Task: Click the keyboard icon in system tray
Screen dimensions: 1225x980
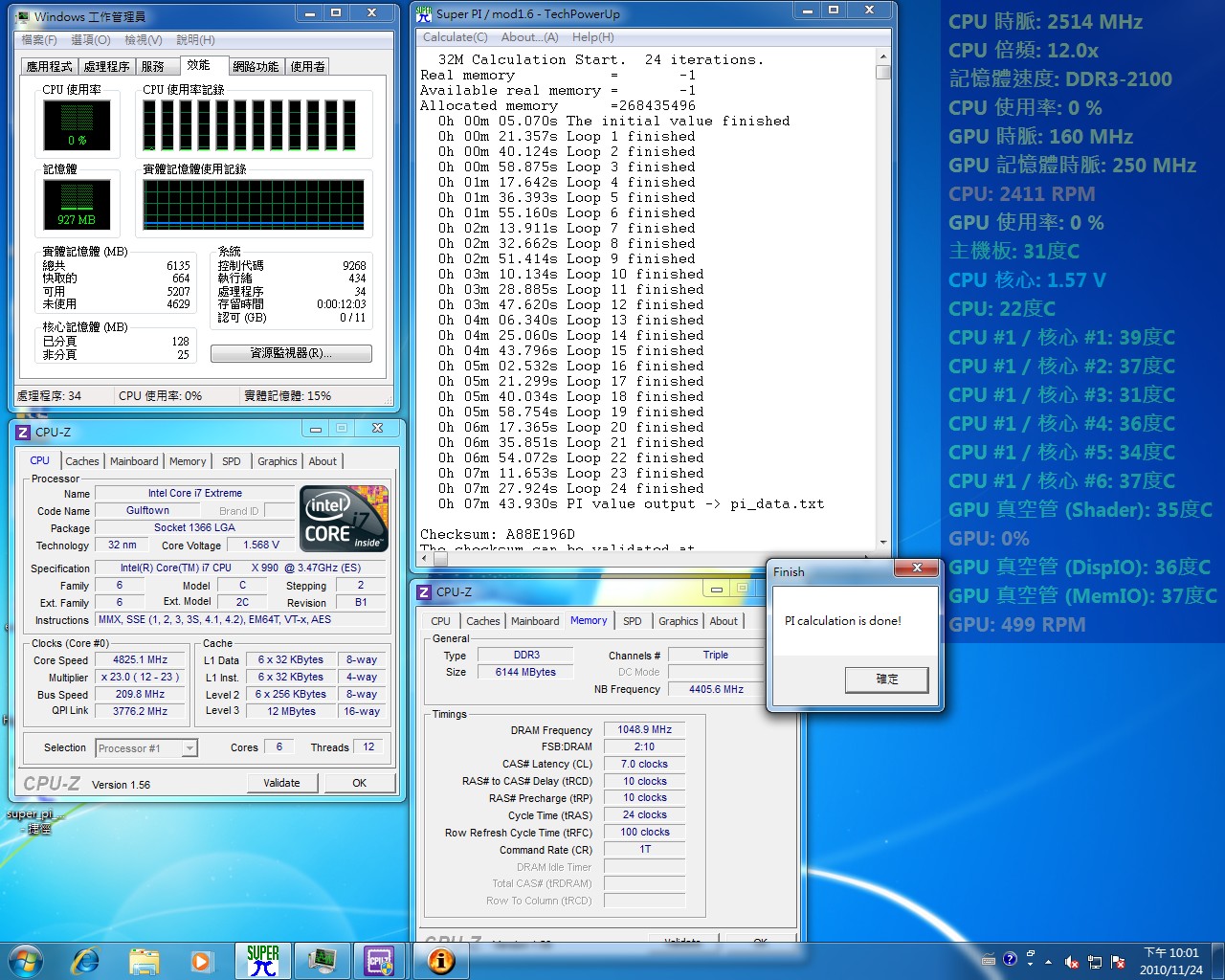Action: [x=989, y=961]
